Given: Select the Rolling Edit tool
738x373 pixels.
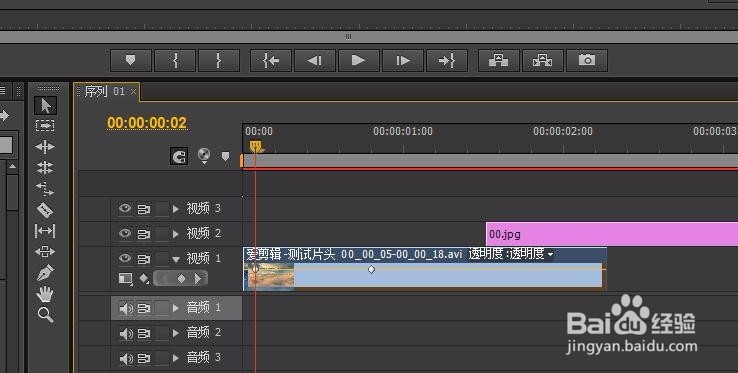Looking at the screenshot, I should (45, 168).
